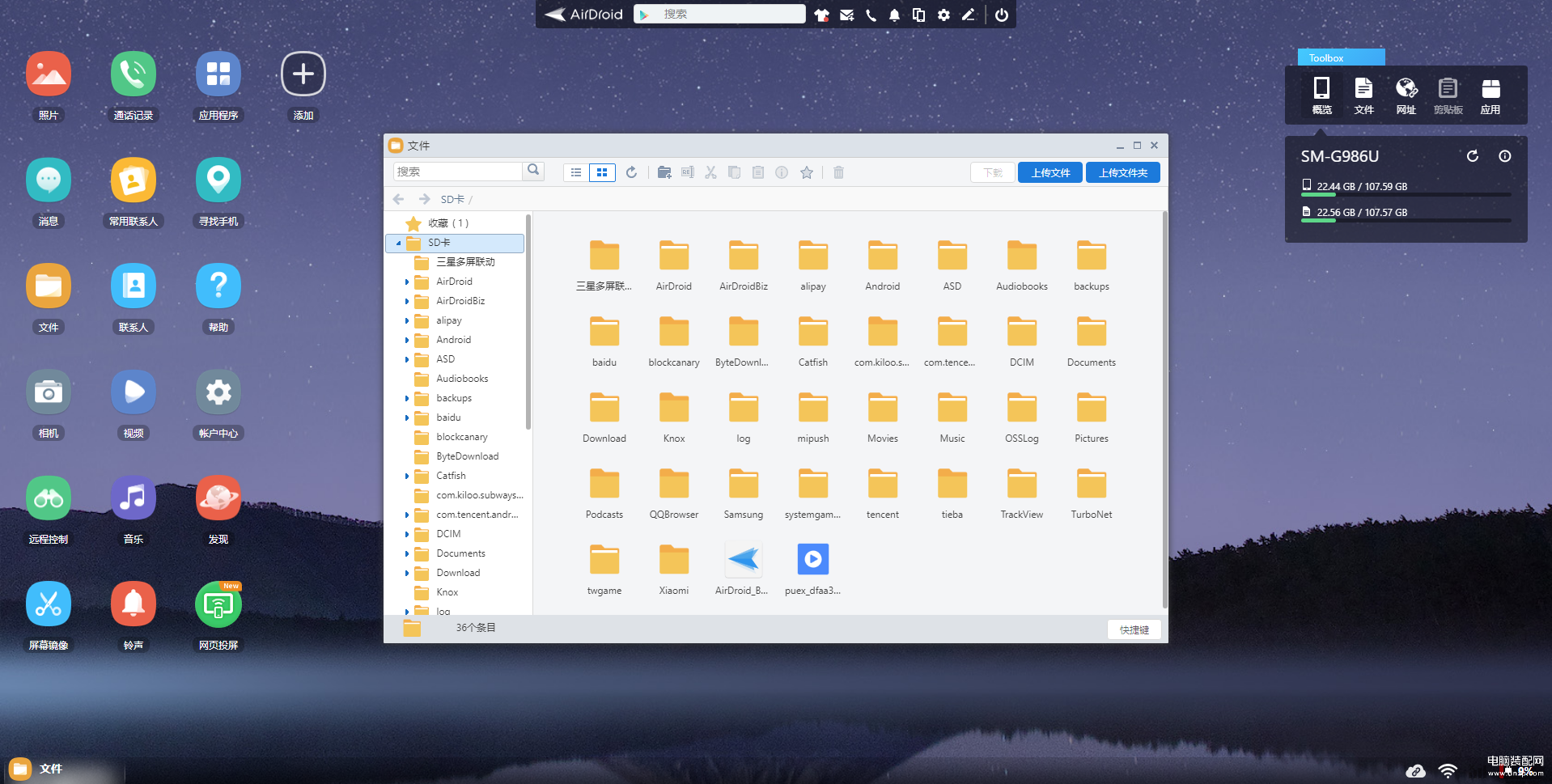Image resolution: width=1552 pixels, height=784 pixels.
Task: Open notifications bell in top bar
Action: coord(894,15)
